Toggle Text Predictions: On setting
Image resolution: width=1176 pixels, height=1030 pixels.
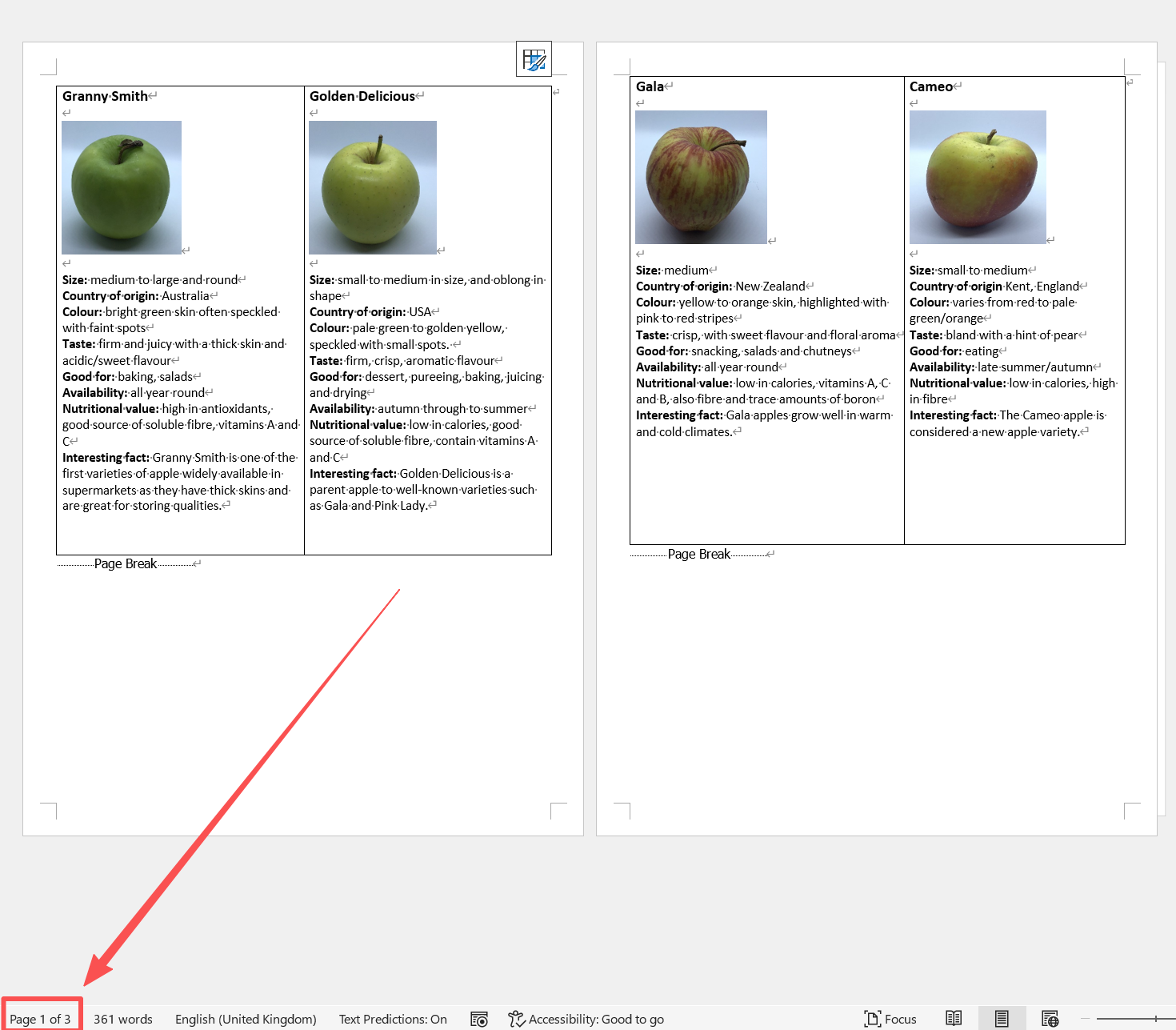click(x=393, y=1019)
